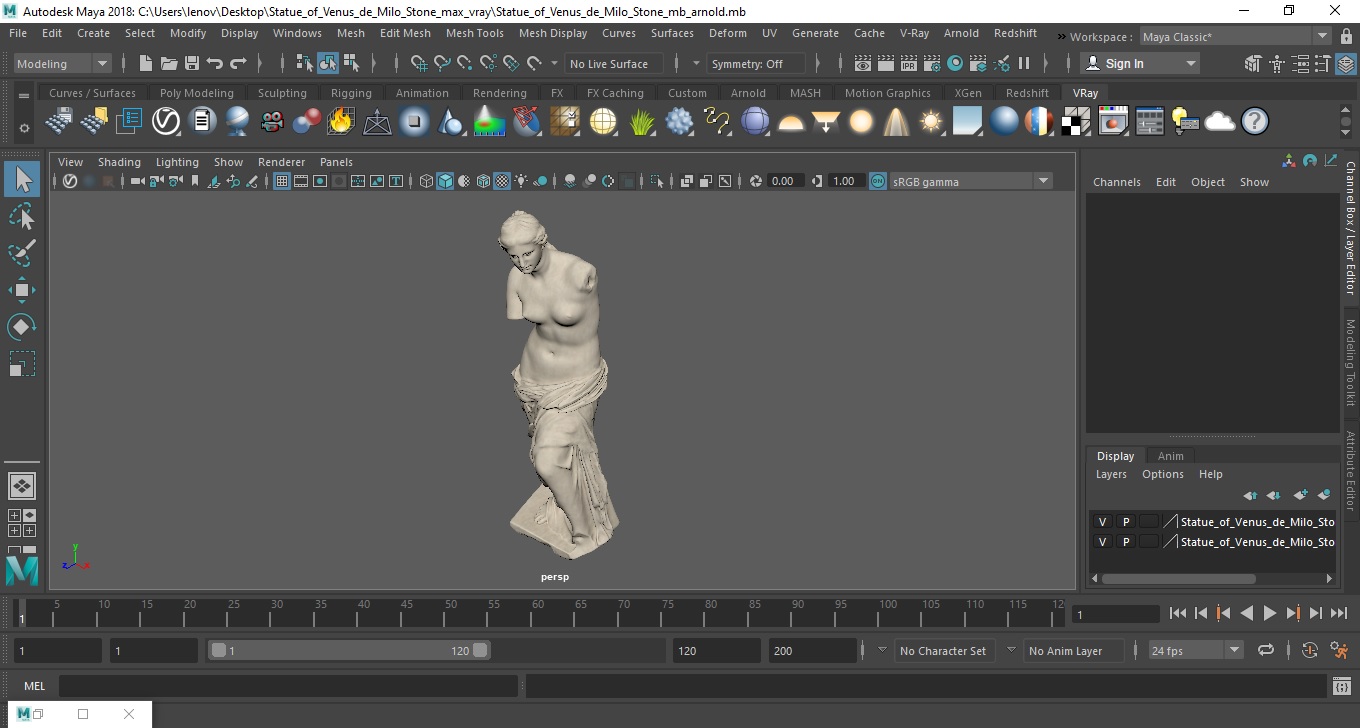Select the Select tool arrow
The height and width of the screenshot is (728, 1360).
coord(22,179)
